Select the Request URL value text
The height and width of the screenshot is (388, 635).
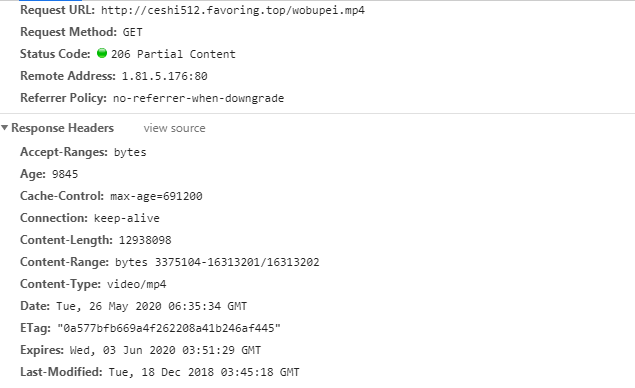[x=233, y=10]
